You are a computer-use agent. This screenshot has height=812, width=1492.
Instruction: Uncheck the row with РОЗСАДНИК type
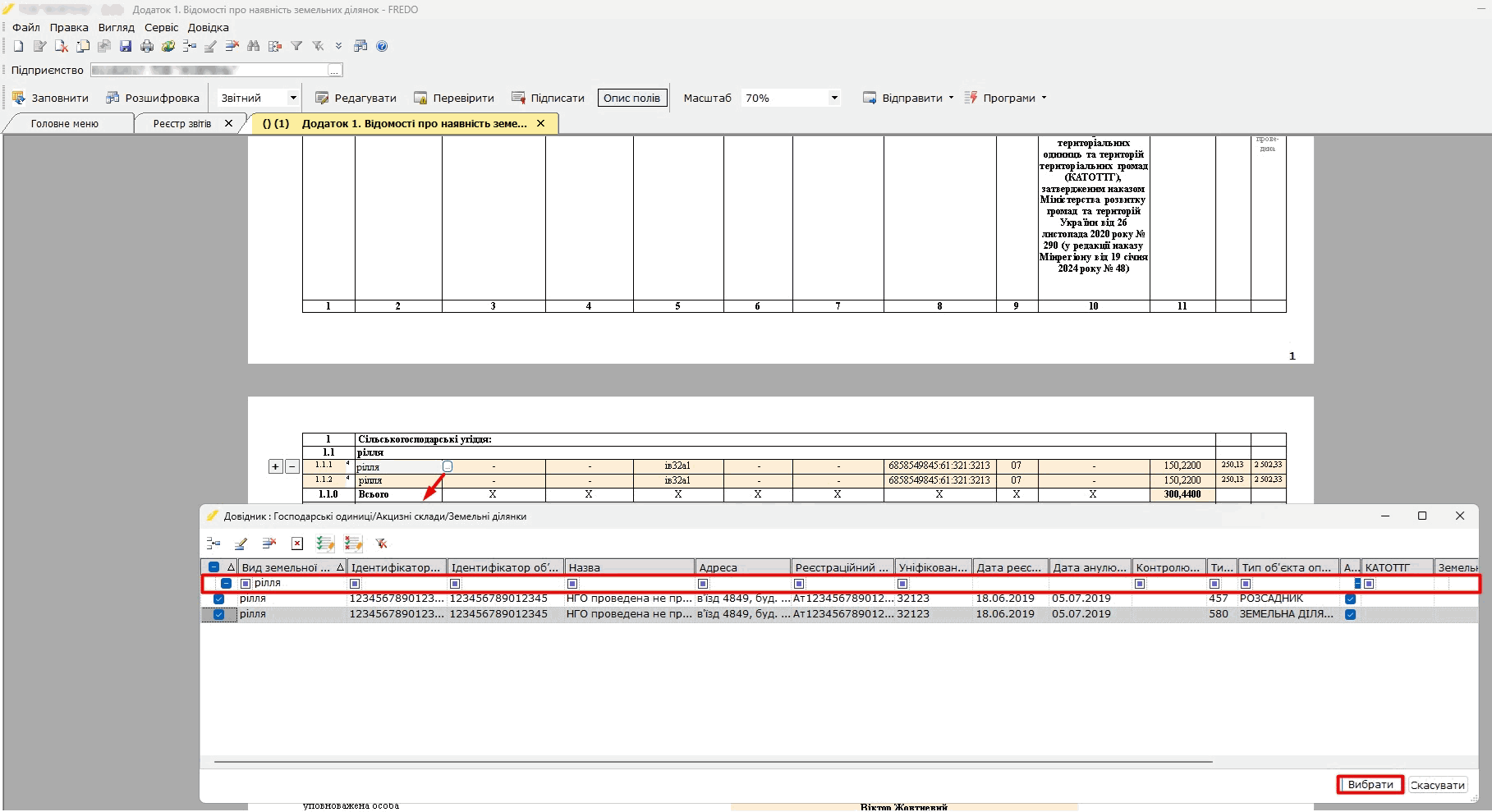pyautogui.click(x=218, y=599)
